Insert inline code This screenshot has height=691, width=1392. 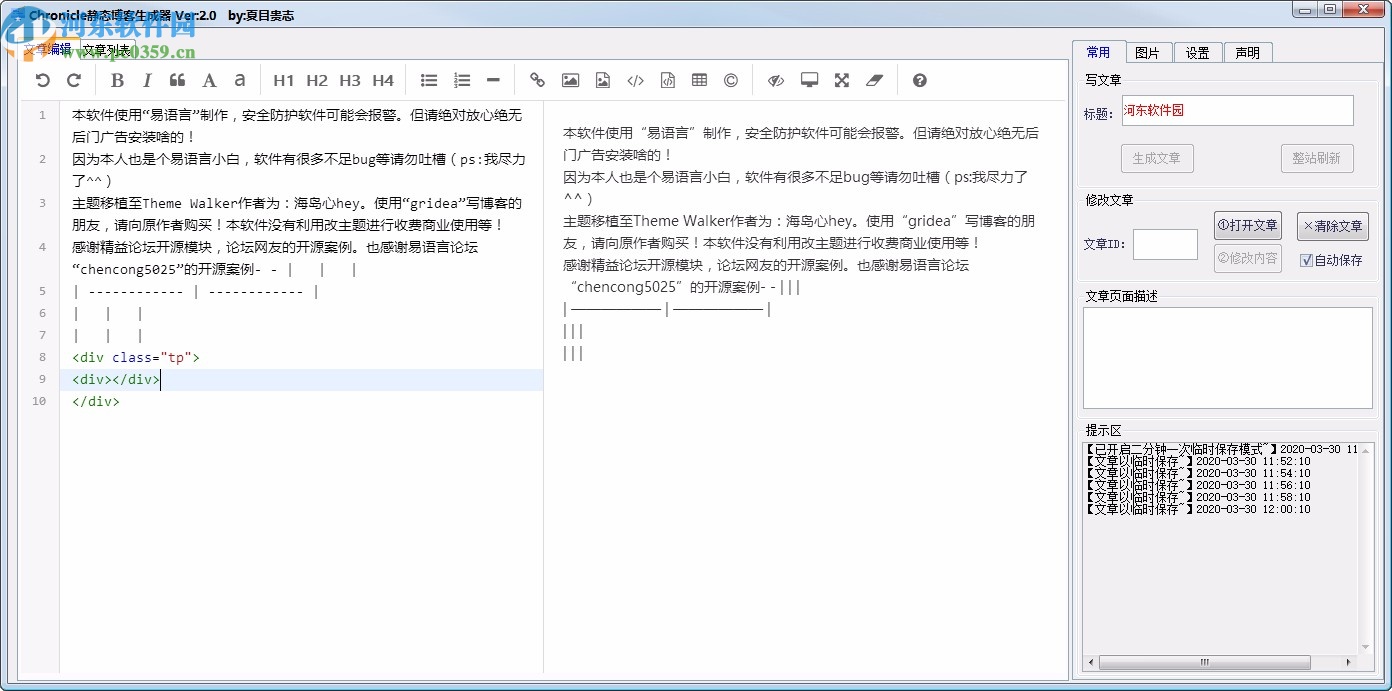tap(635, 80)
